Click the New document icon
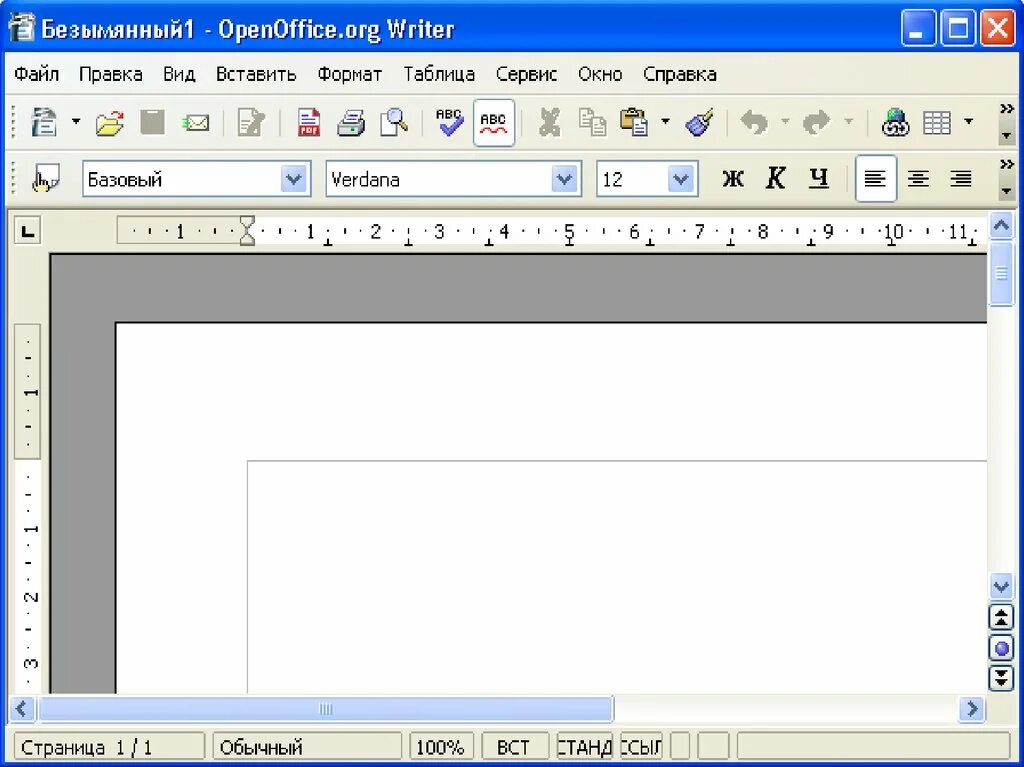Viewport: 1024px width, 767px height. pyautogui.click(x=44, y=122)
